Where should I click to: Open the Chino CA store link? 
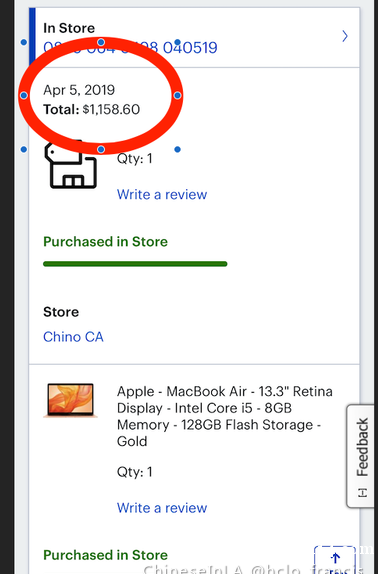click(x=73, y=337)
